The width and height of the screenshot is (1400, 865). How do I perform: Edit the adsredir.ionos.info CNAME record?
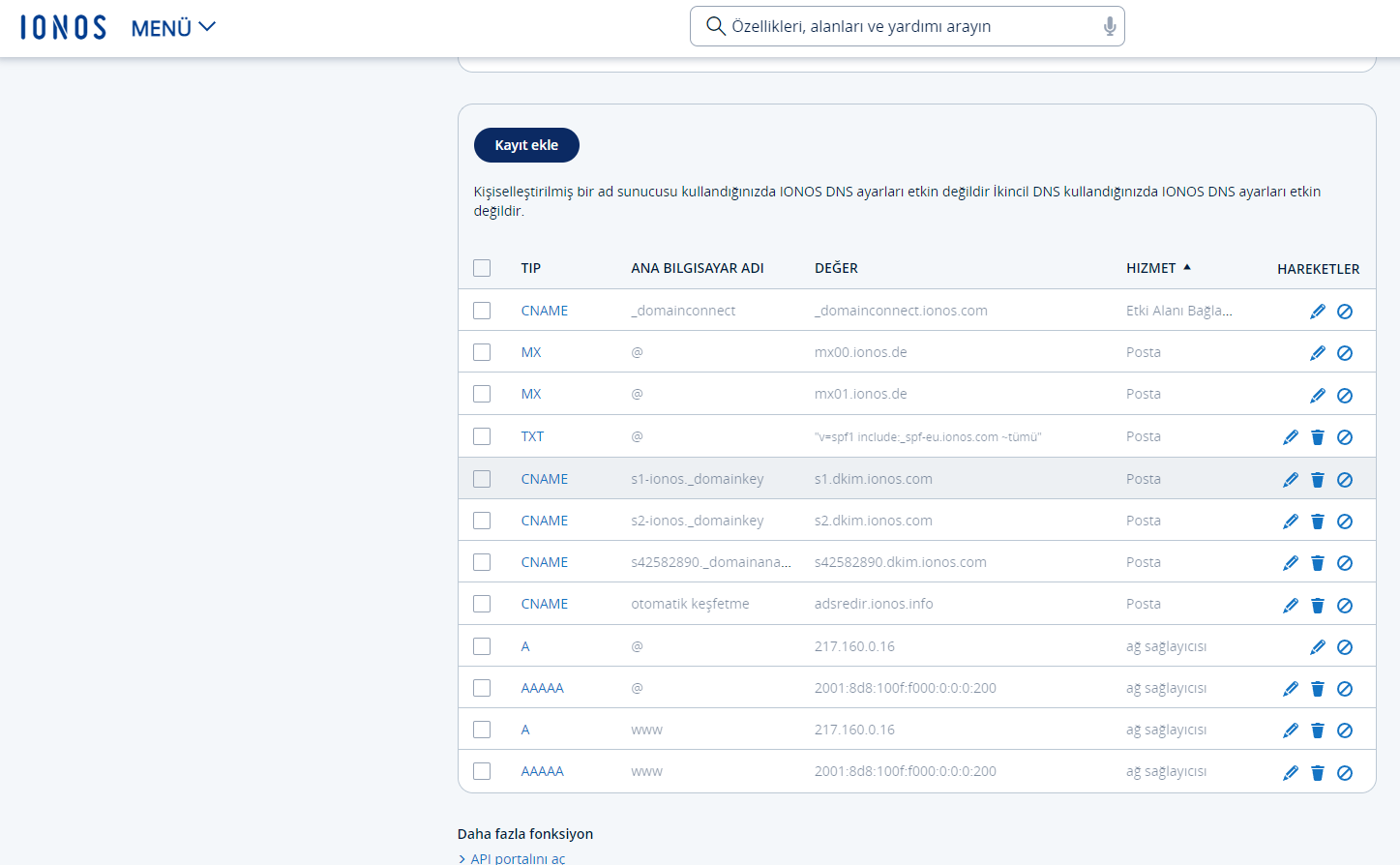point(1290,605)
